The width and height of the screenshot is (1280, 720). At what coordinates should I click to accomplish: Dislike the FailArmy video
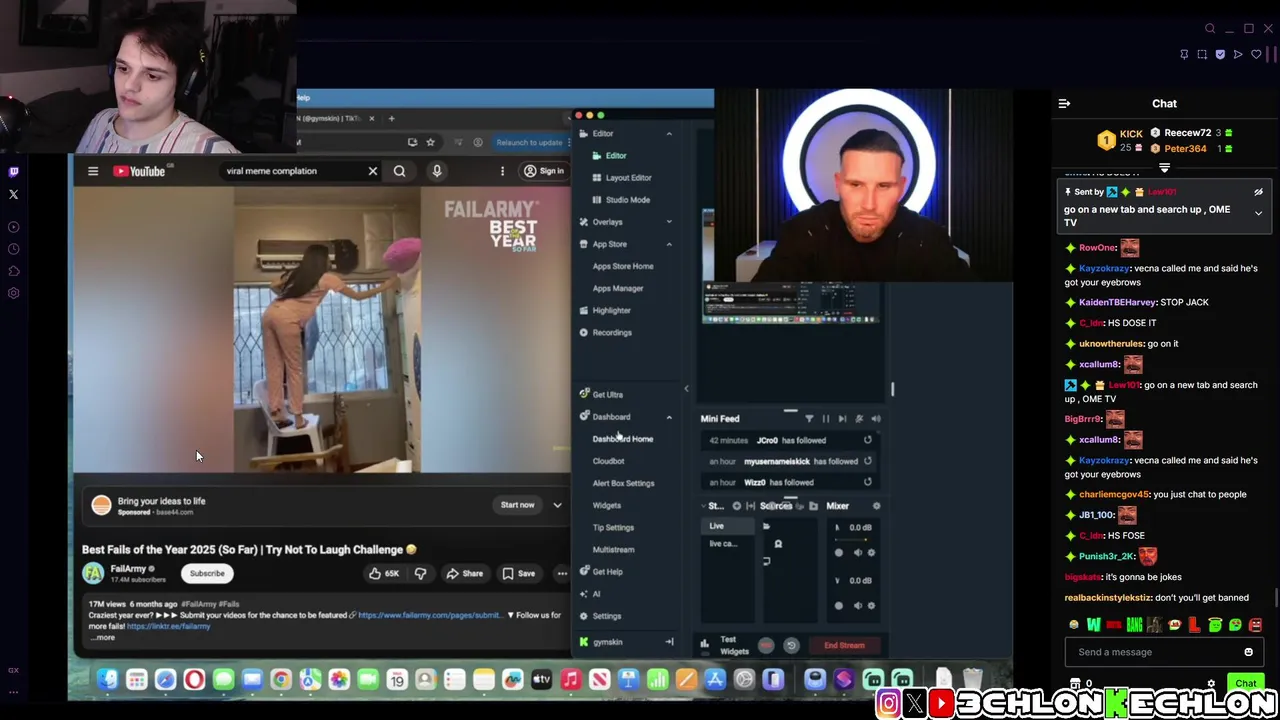420,574
